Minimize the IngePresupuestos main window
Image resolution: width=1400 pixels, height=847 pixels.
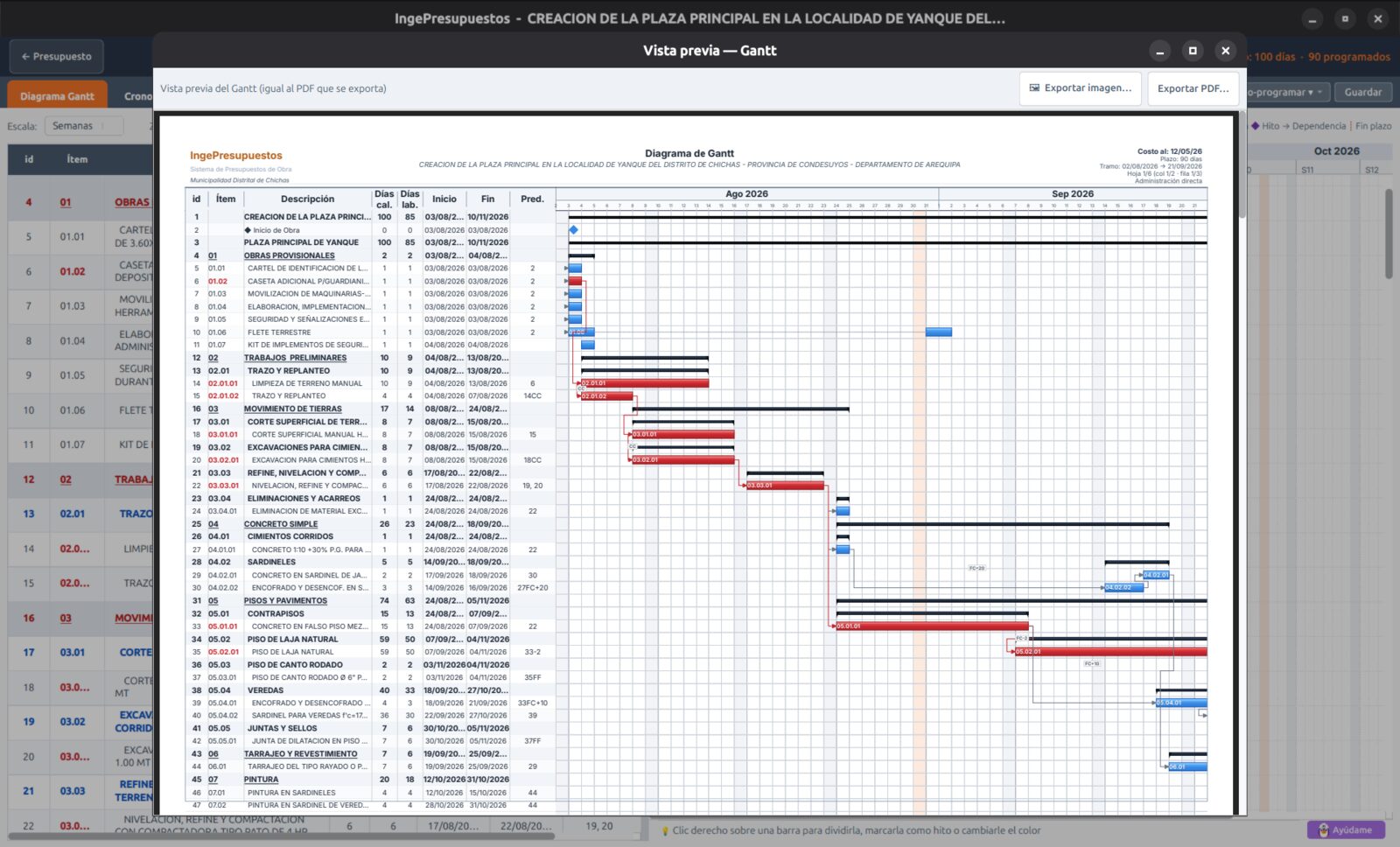[1312, 18]
